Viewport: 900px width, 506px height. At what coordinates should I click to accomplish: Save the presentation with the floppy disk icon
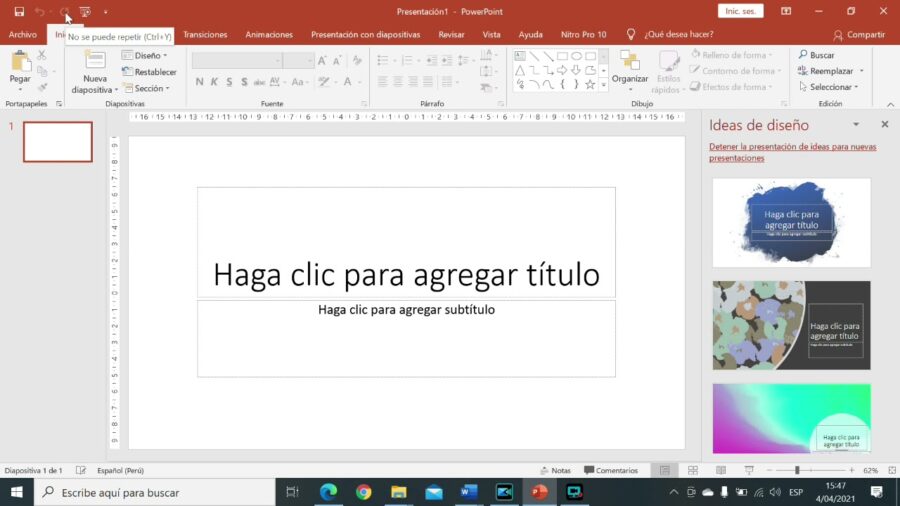pos(19,11)
